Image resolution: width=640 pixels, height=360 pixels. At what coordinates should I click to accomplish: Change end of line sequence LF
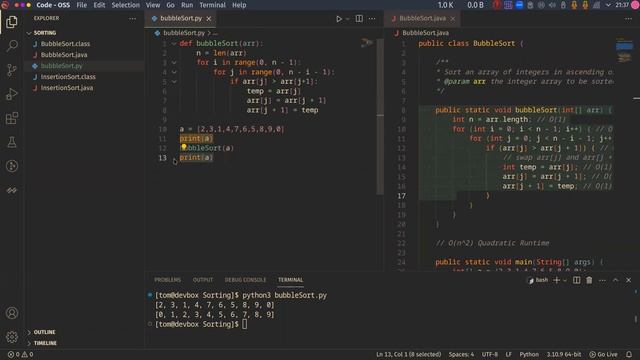pos(509,354)
